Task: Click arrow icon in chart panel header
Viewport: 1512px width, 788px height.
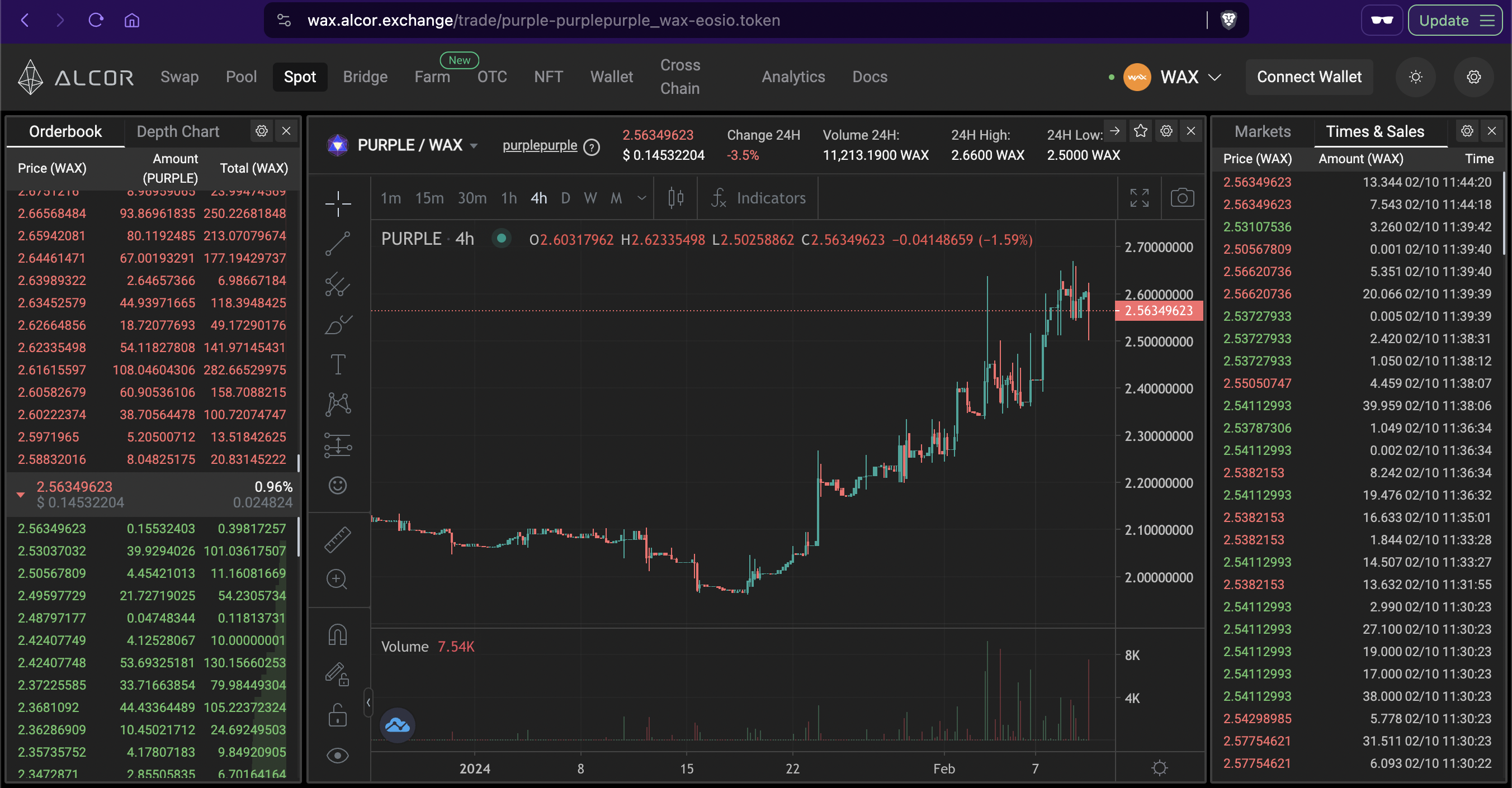Action: tap(1114, 131)
